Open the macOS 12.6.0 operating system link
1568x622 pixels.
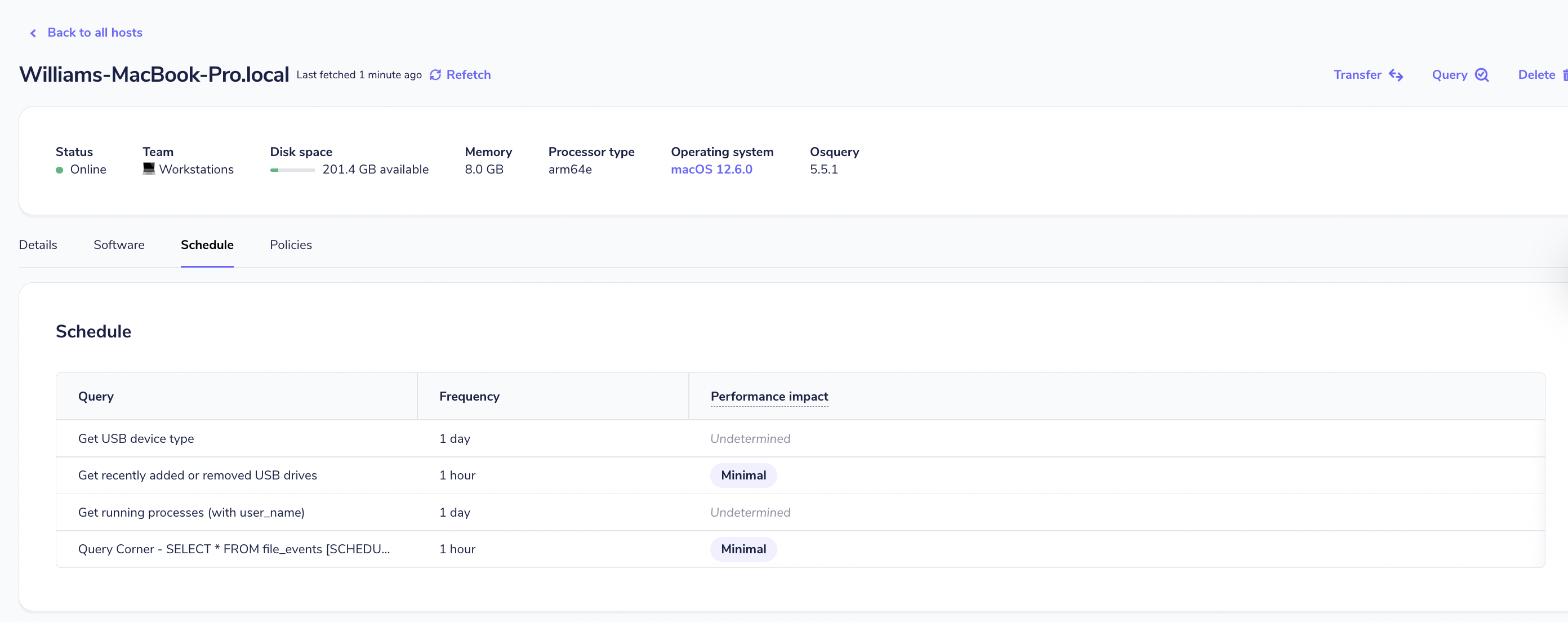click(711, 169)
